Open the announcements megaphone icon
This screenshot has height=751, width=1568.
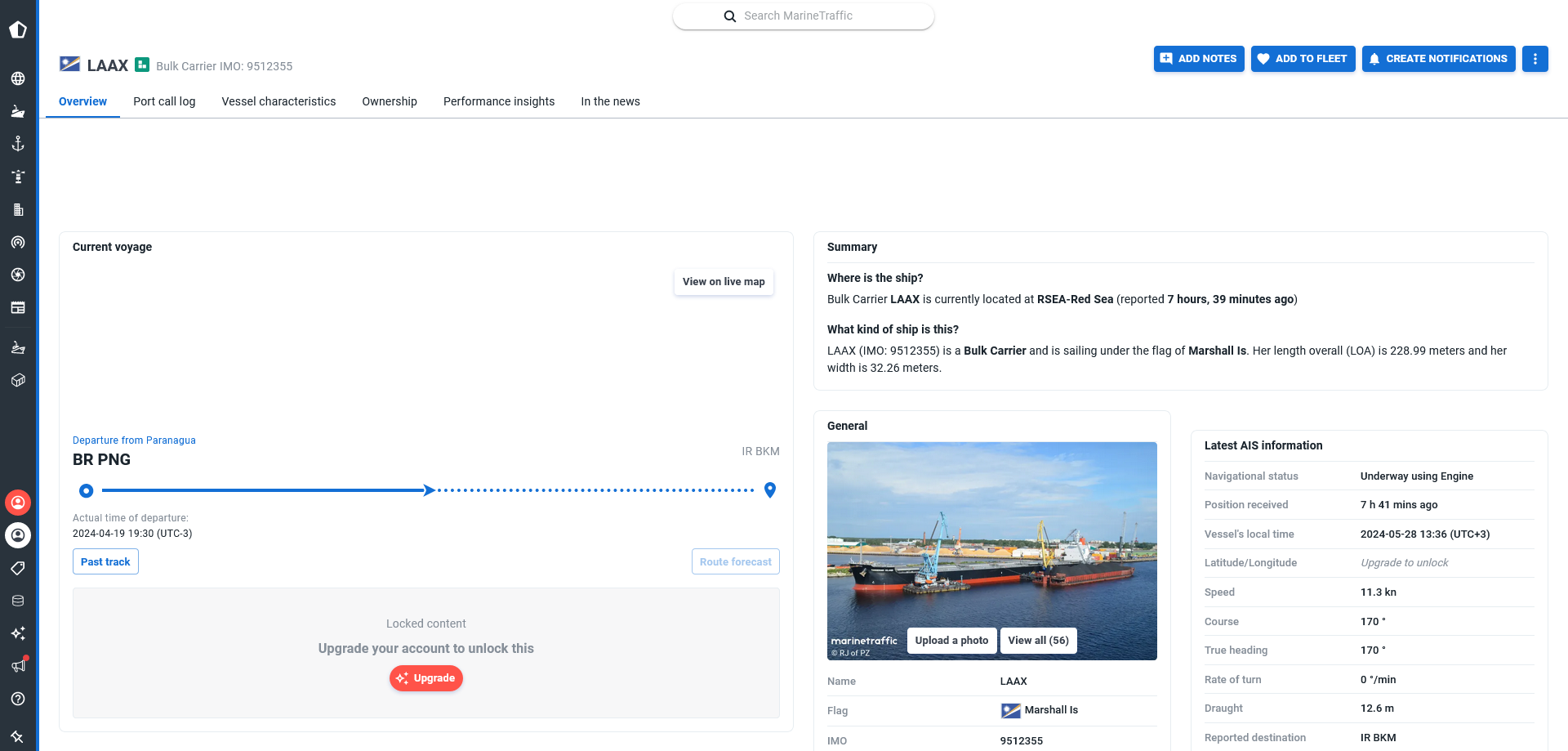coord(18,666)
